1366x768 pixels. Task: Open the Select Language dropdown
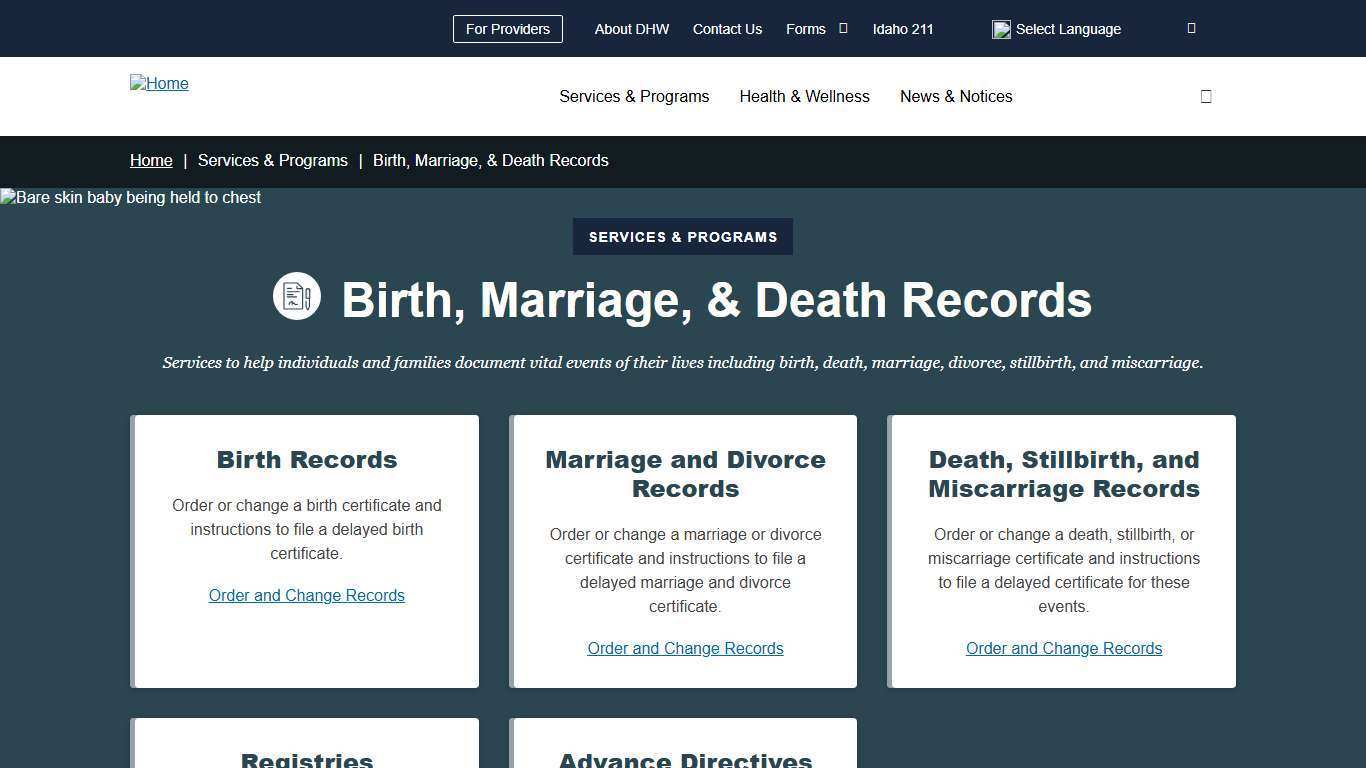(1068, 29)
